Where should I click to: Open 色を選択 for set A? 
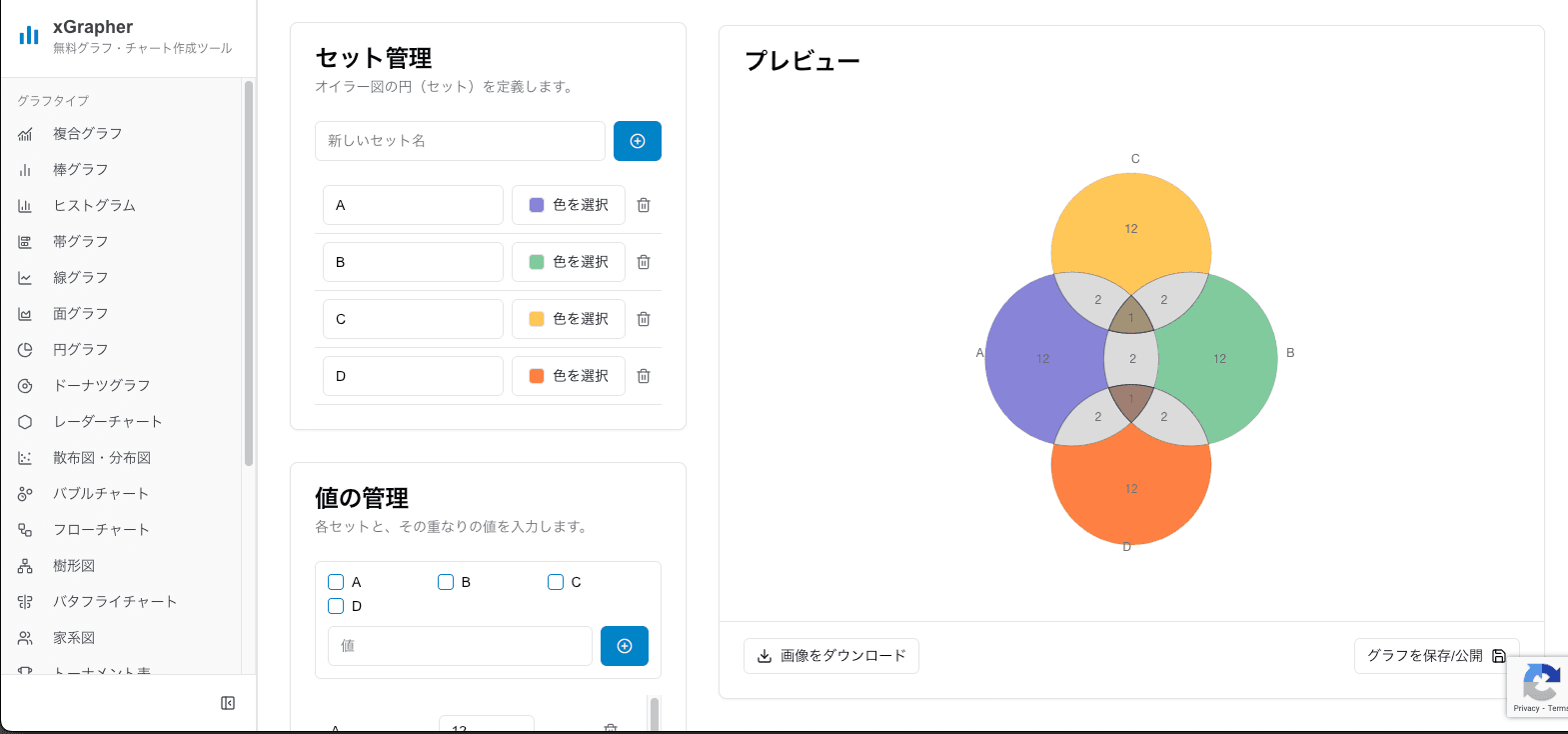(569, 205)
